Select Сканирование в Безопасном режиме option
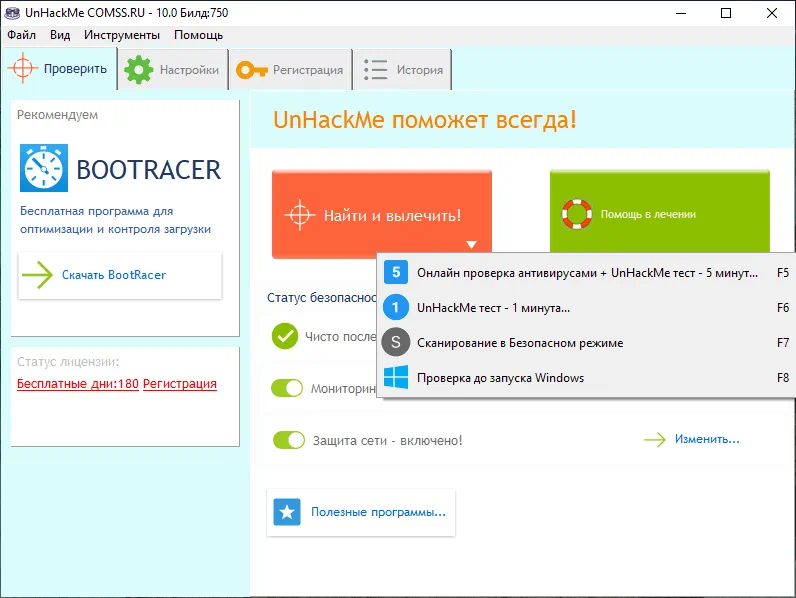 (x=586, y=343)
